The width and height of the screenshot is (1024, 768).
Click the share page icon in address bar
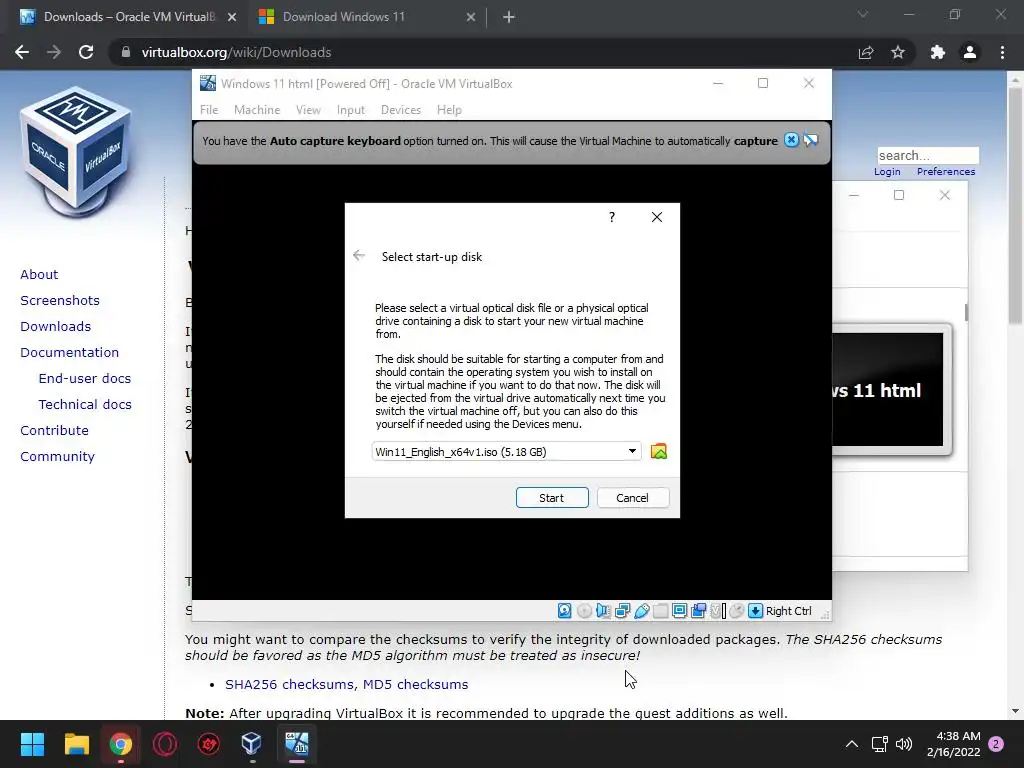[866, 52]
